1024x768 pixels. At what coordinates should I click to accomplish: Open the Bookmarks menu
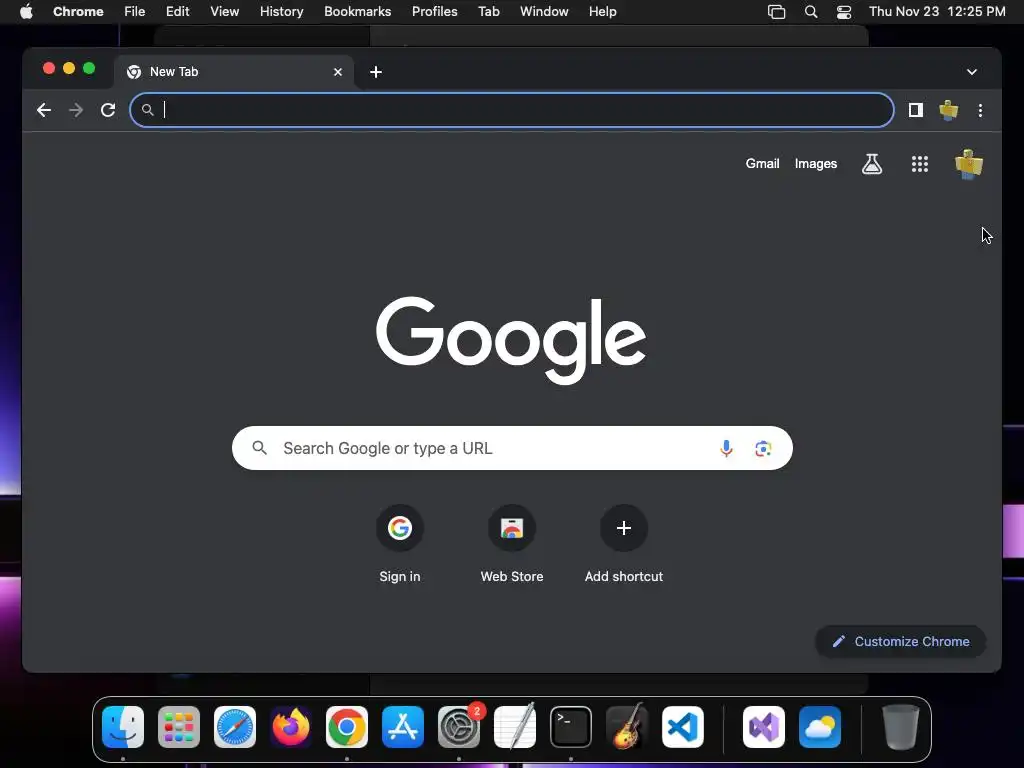tap(357, 12)
